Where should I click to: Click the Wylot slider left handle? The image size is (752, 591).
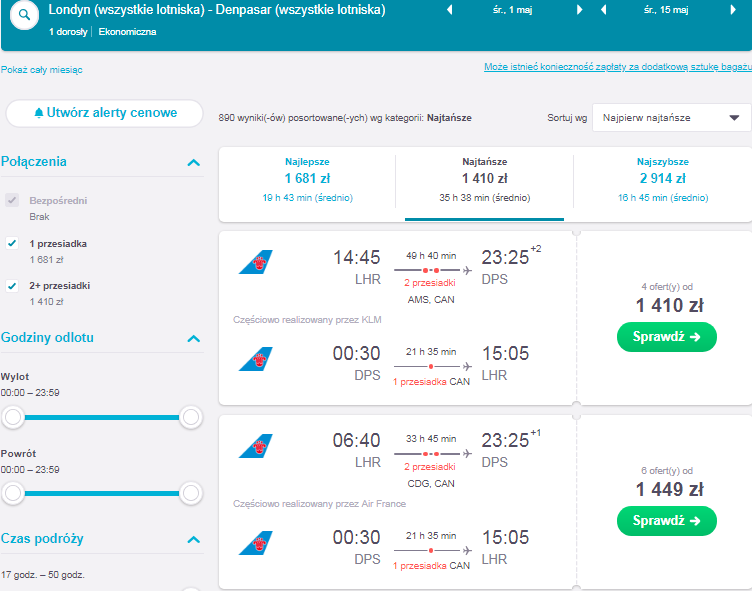13,417
